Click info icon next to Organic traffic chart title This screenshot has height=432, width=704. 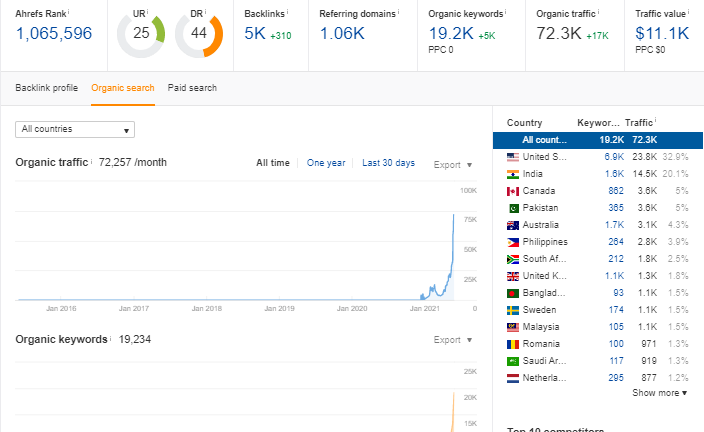[91, 160]
